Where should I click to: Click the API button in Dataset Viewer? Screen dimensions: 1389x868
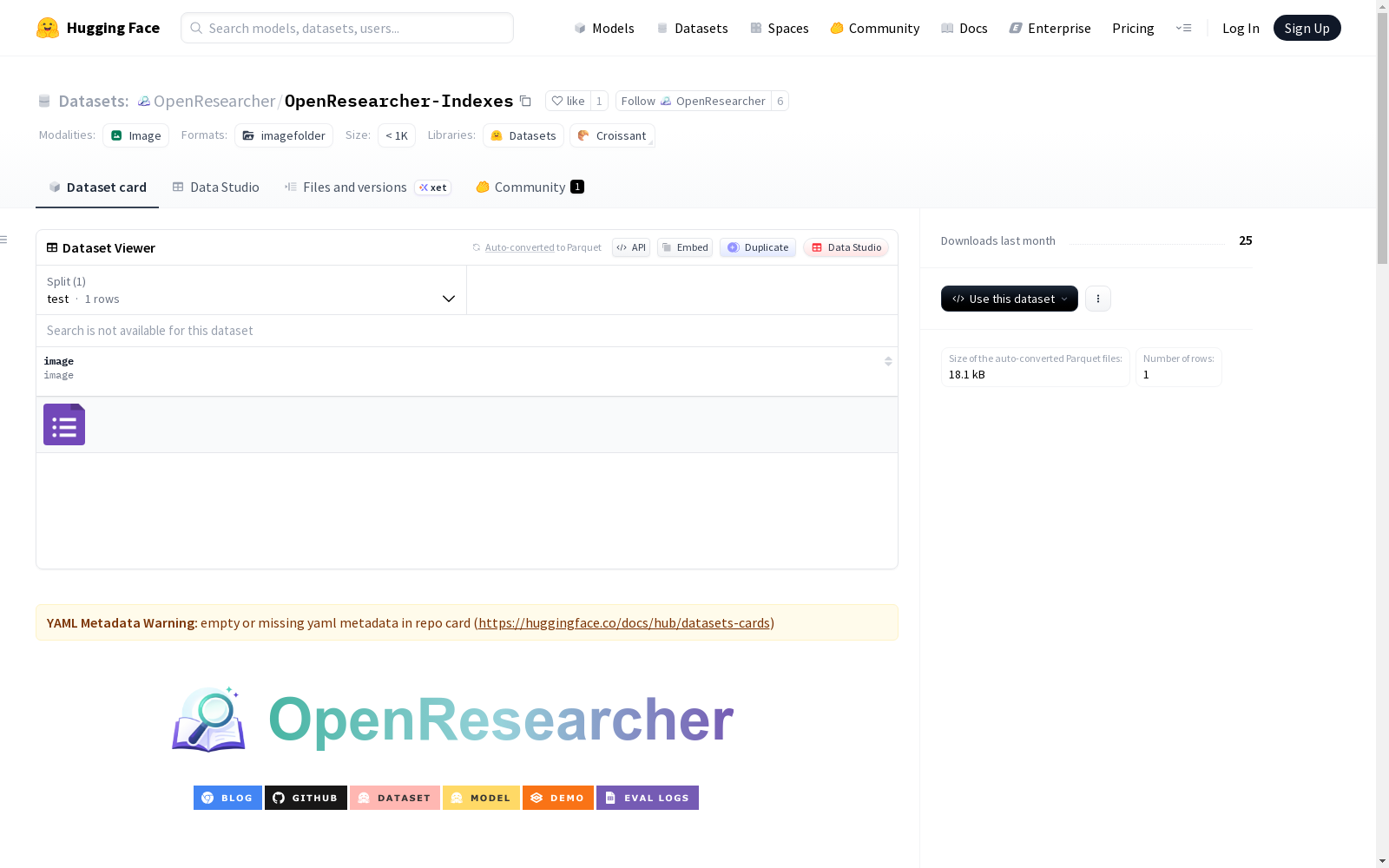tap(631, 247)
